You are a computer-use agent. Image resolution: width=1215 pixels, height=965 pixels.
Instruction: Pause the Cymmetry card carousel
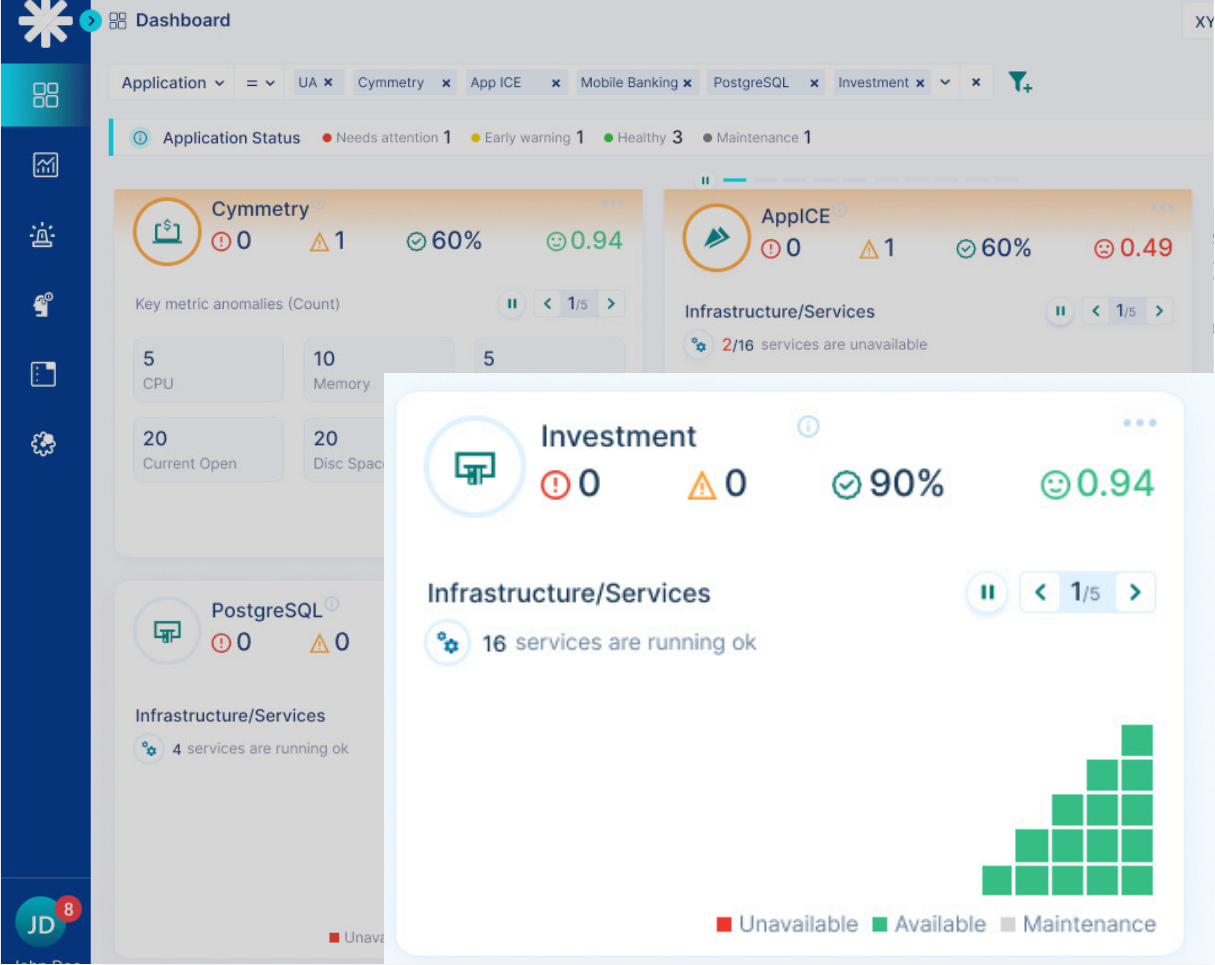click(511, 304)
